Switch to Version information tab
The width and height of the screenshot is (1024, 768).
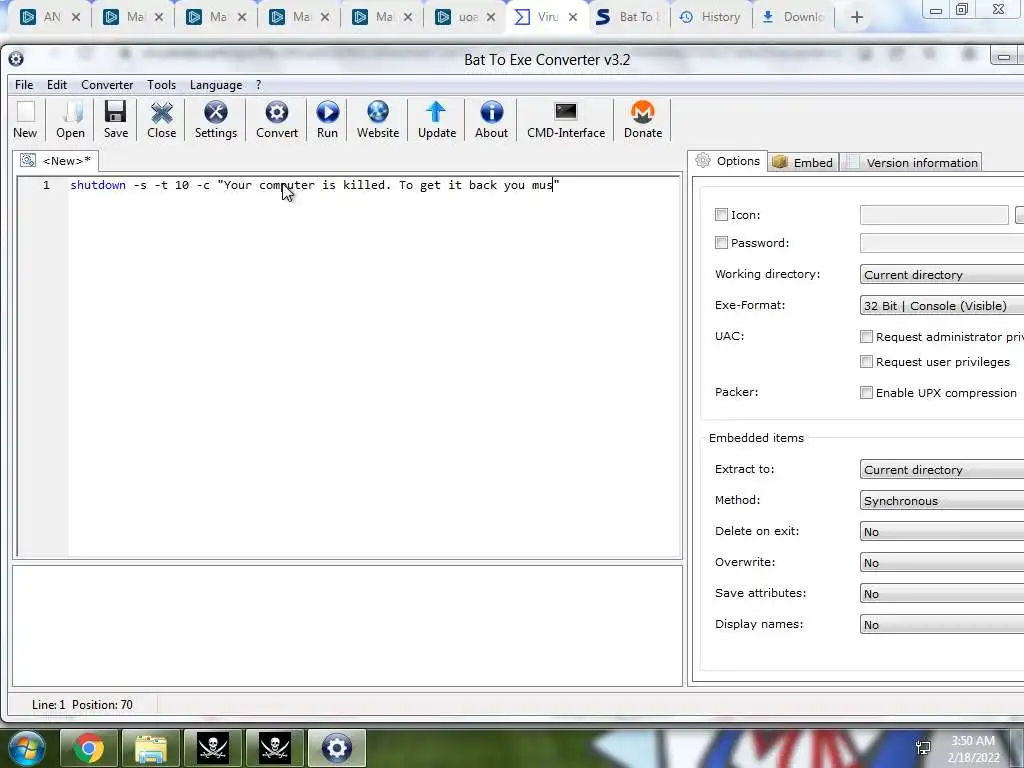click(912, 162)
